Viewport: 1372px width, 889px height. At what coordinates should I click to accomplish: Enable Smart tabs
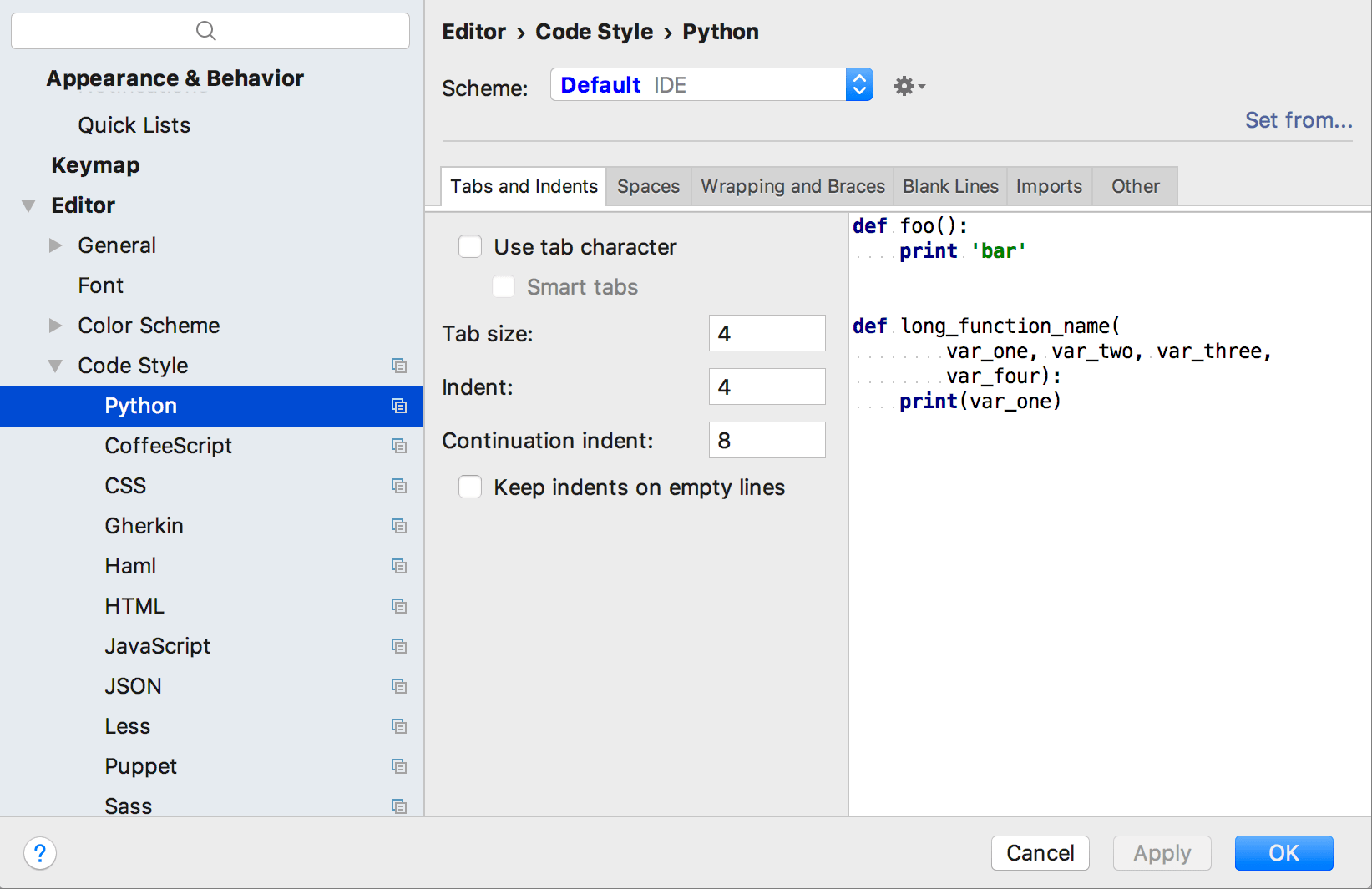(504, 286)
